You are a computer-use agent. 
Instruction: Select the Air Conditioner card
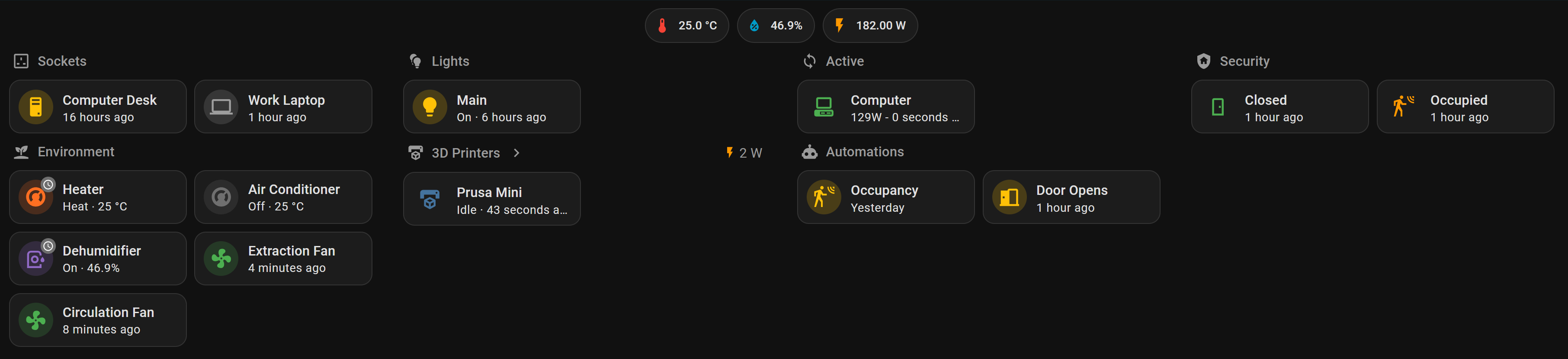point(283,197)
